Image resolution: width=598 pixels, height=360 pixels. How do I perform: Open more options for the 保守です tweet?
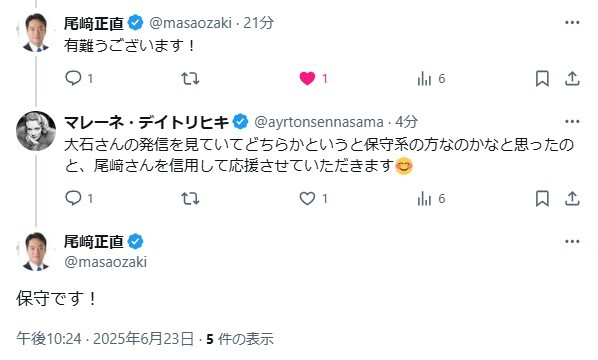(x=572, y=241)
